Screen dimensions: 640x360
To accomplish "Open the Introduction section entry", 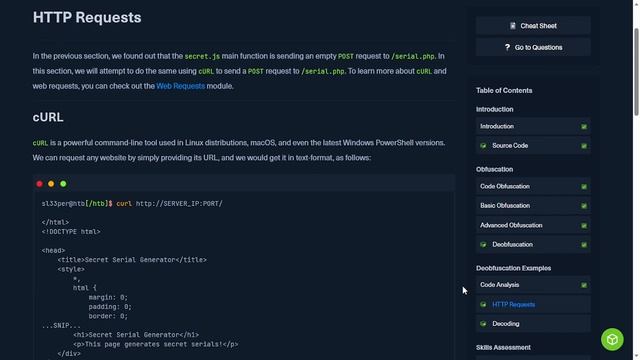I will coord(533,127).
